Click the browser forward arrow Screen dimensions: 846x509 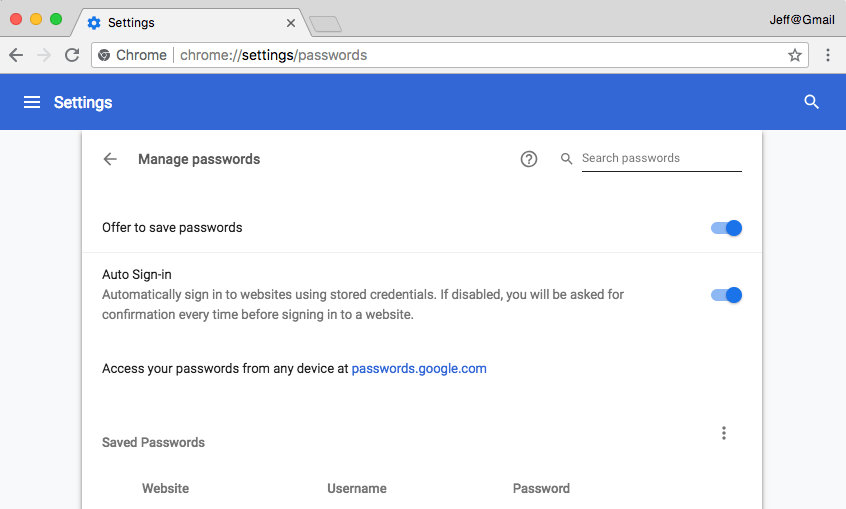[x=44, y=55]
